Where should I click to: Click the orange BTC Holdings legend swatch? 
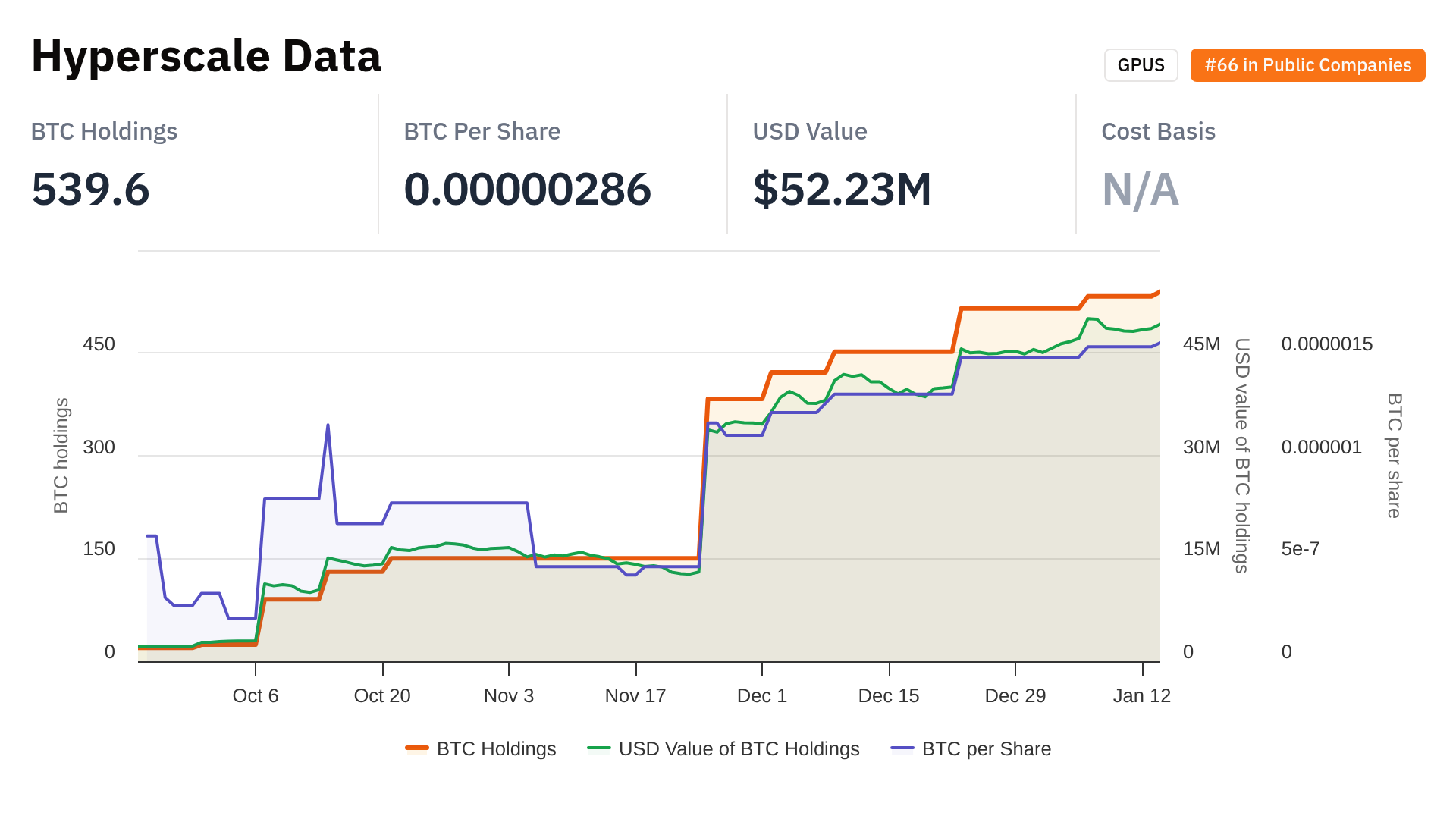[417, 748]
